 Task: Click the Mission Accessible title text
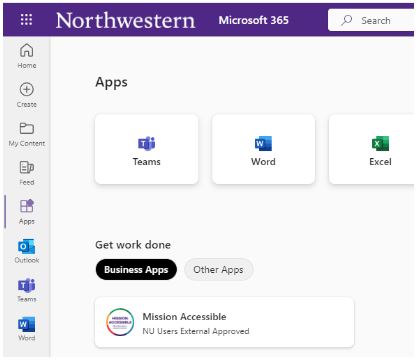184,316
